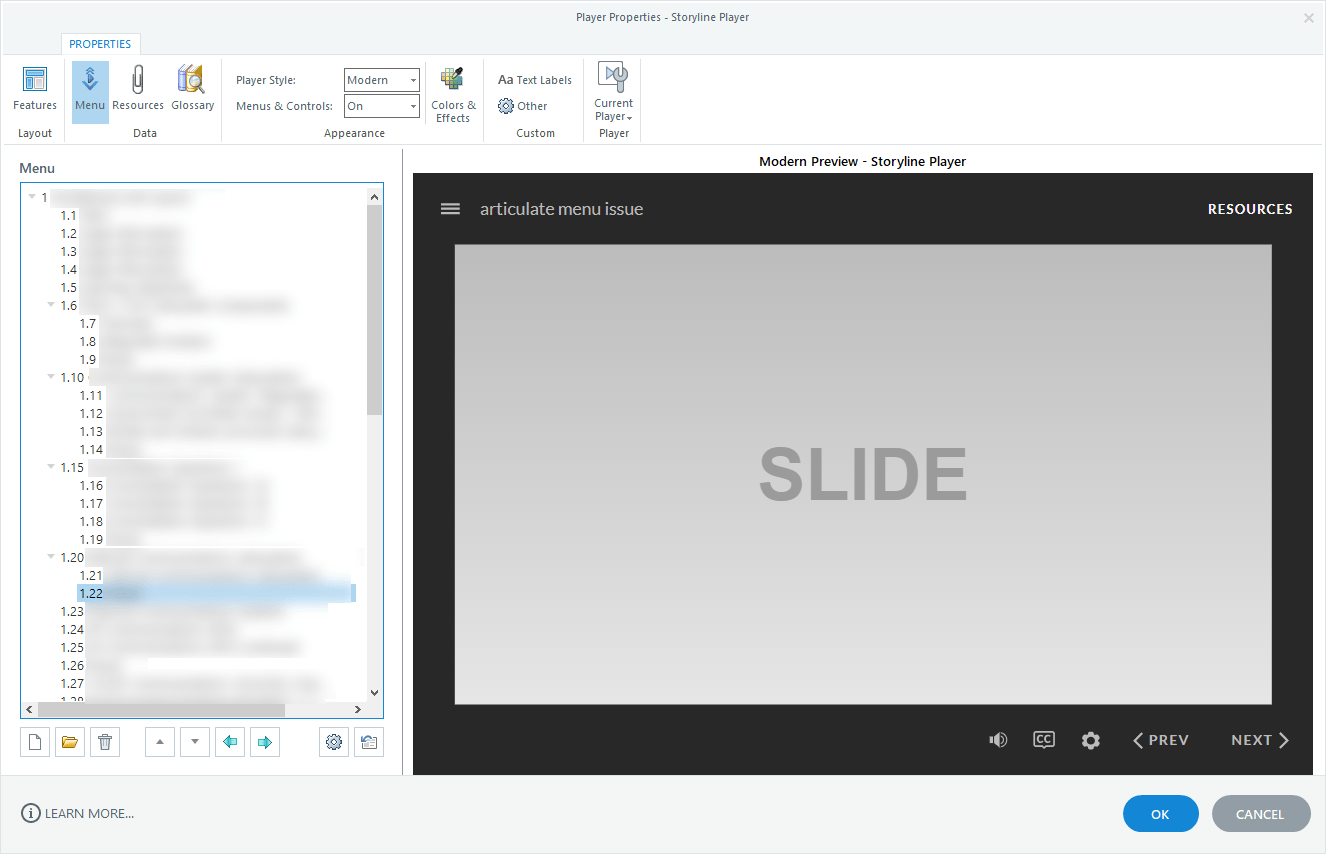Click the CANCEL button

pos(1260,814)
